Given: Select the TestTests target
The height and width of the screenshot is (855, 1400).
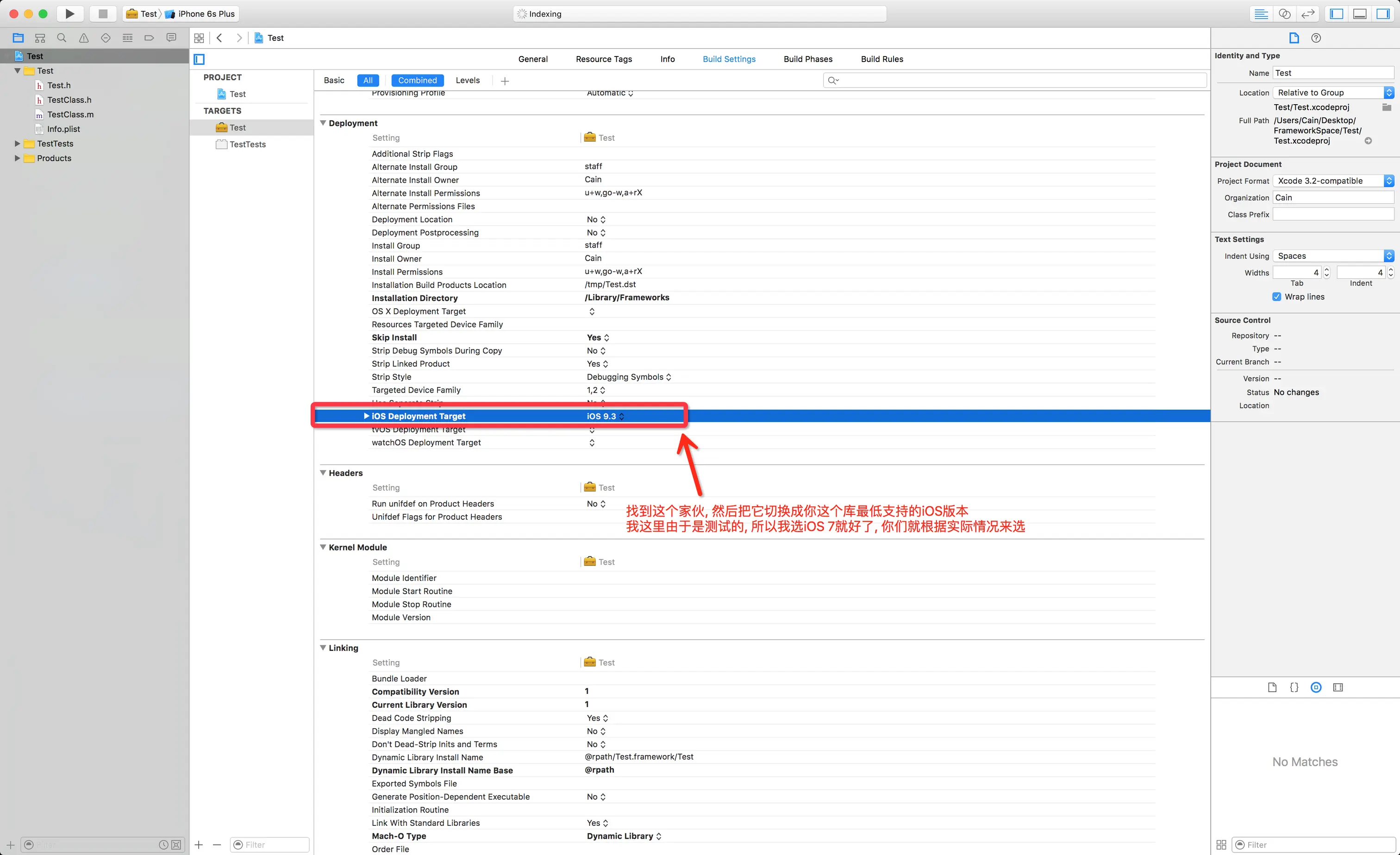Looking at the screenshot, I should (x=247, y=144).
